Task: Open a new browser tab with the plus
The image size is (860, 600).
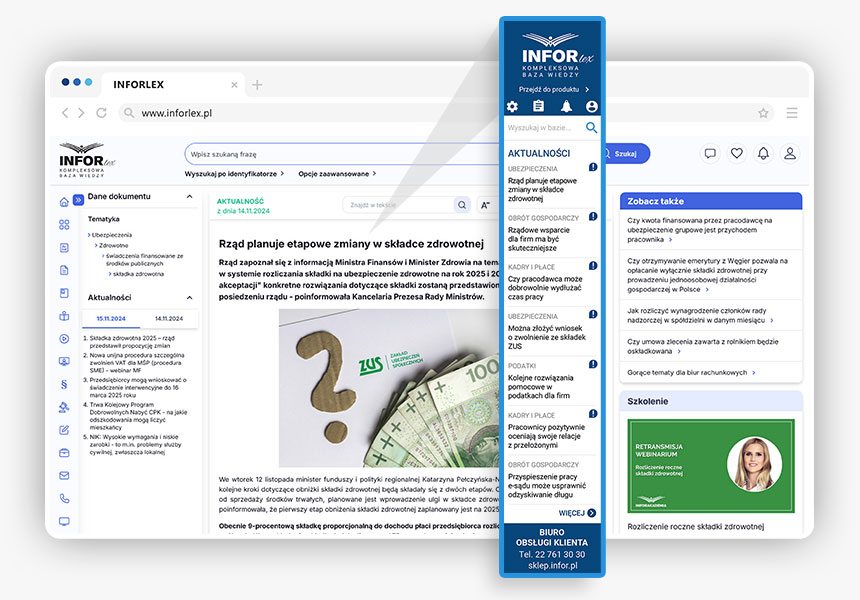Action: click(257, 85)
